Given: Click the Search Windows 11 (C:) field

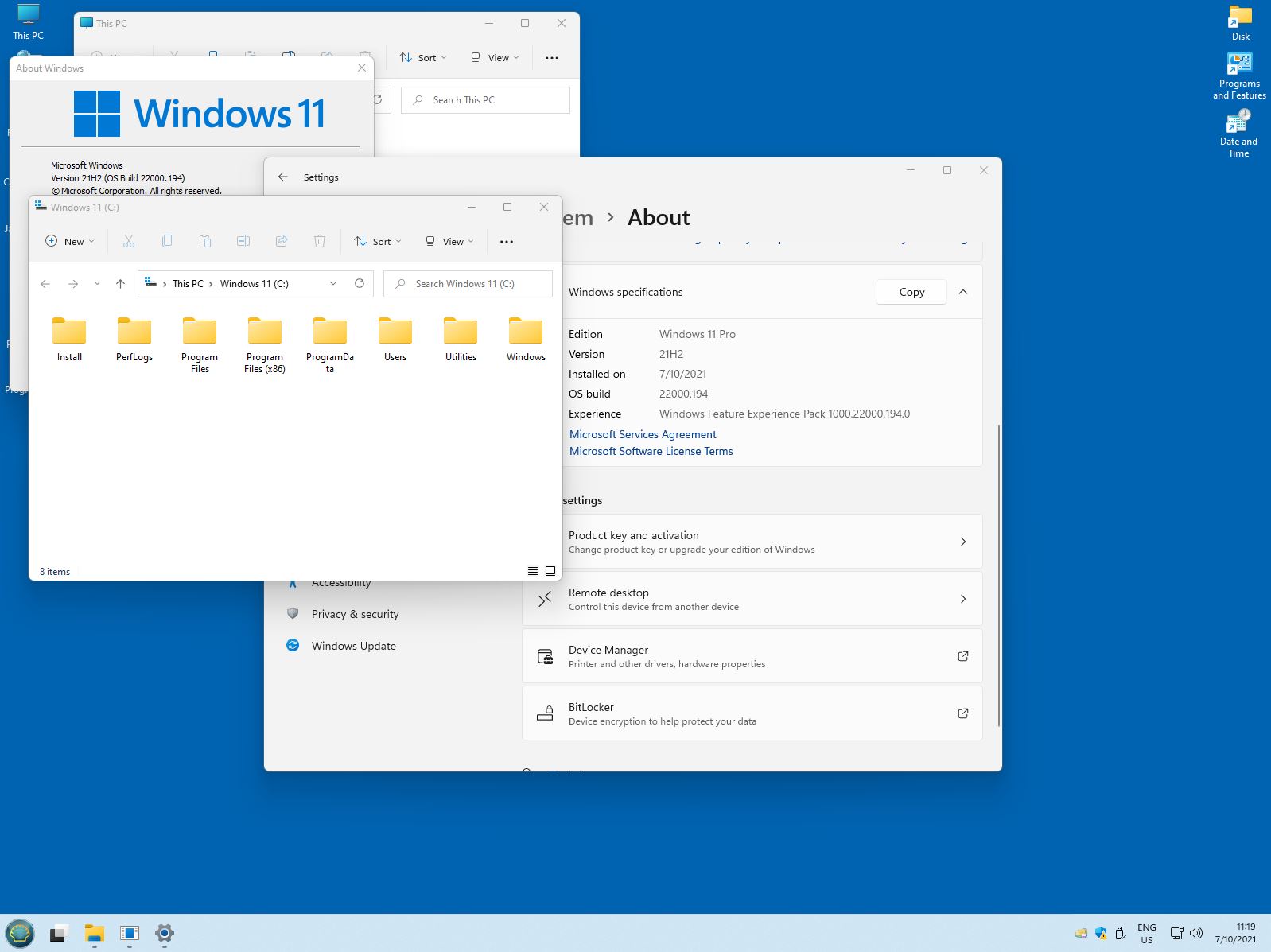Looking at the screenshot, I should point(477,284).
